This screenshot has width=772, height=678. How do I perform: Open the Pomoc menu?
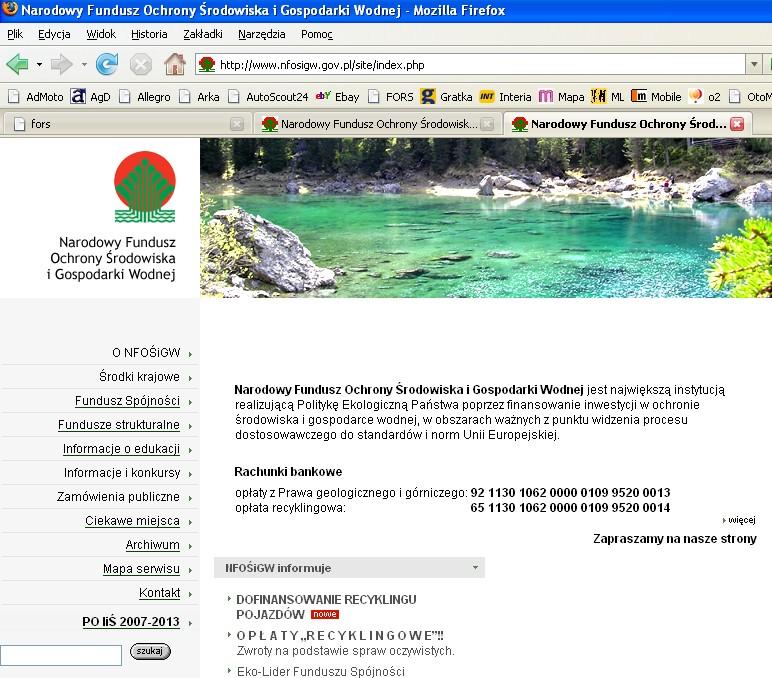(x=317, y=34)
